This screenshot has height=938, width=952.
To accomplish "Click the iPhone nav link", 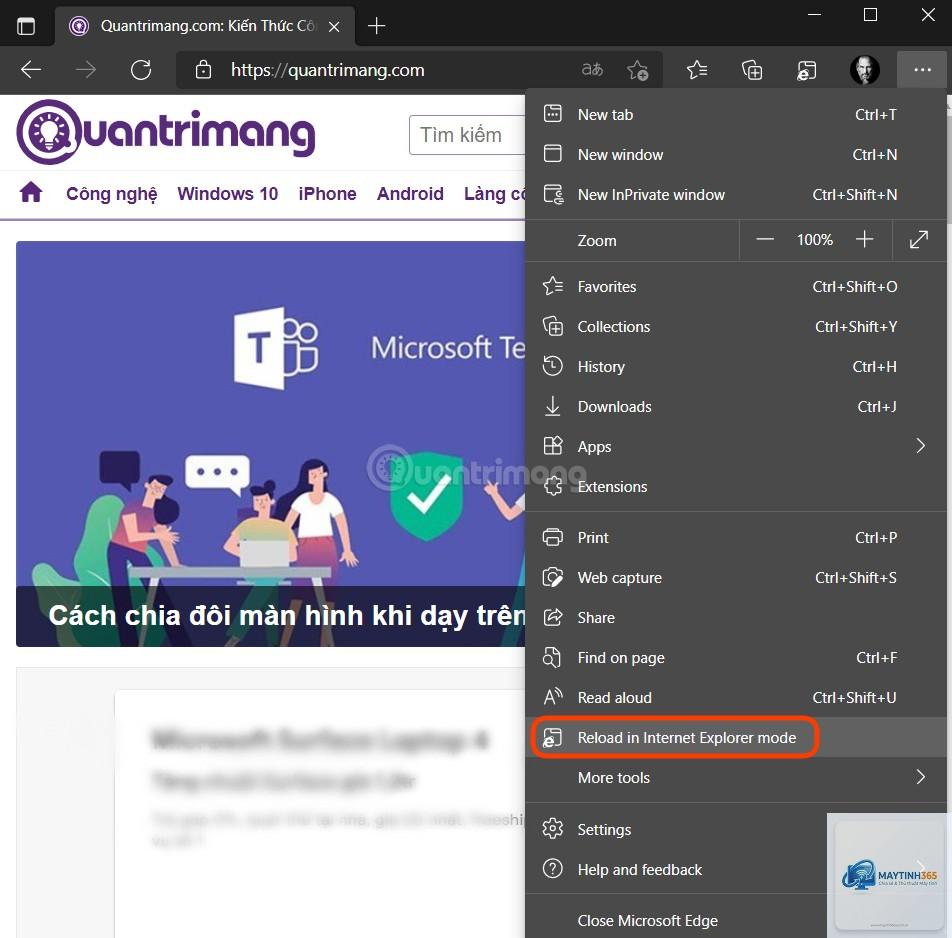I will coord(327,194).
